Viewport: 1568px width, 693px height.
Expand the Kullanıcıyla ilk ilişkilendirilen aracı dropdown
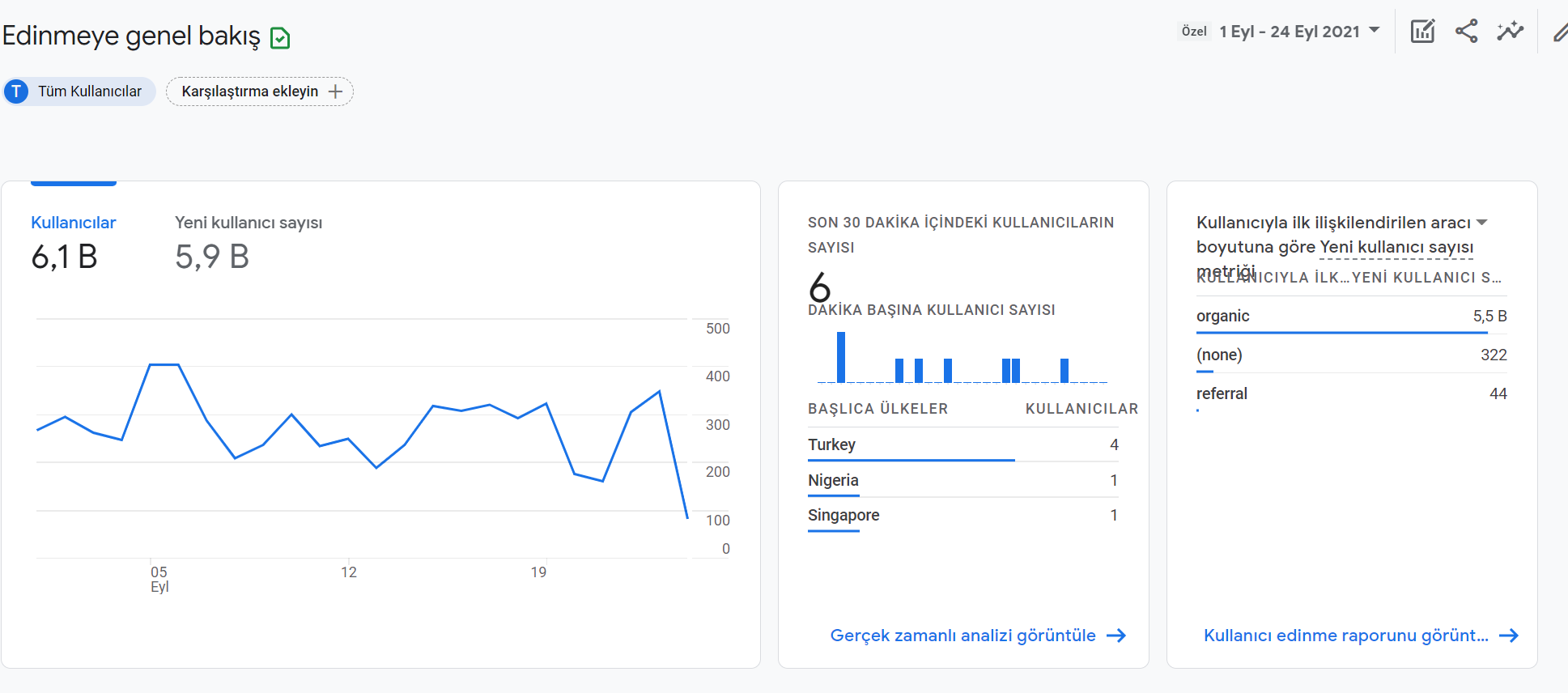tap(1481, 223)
